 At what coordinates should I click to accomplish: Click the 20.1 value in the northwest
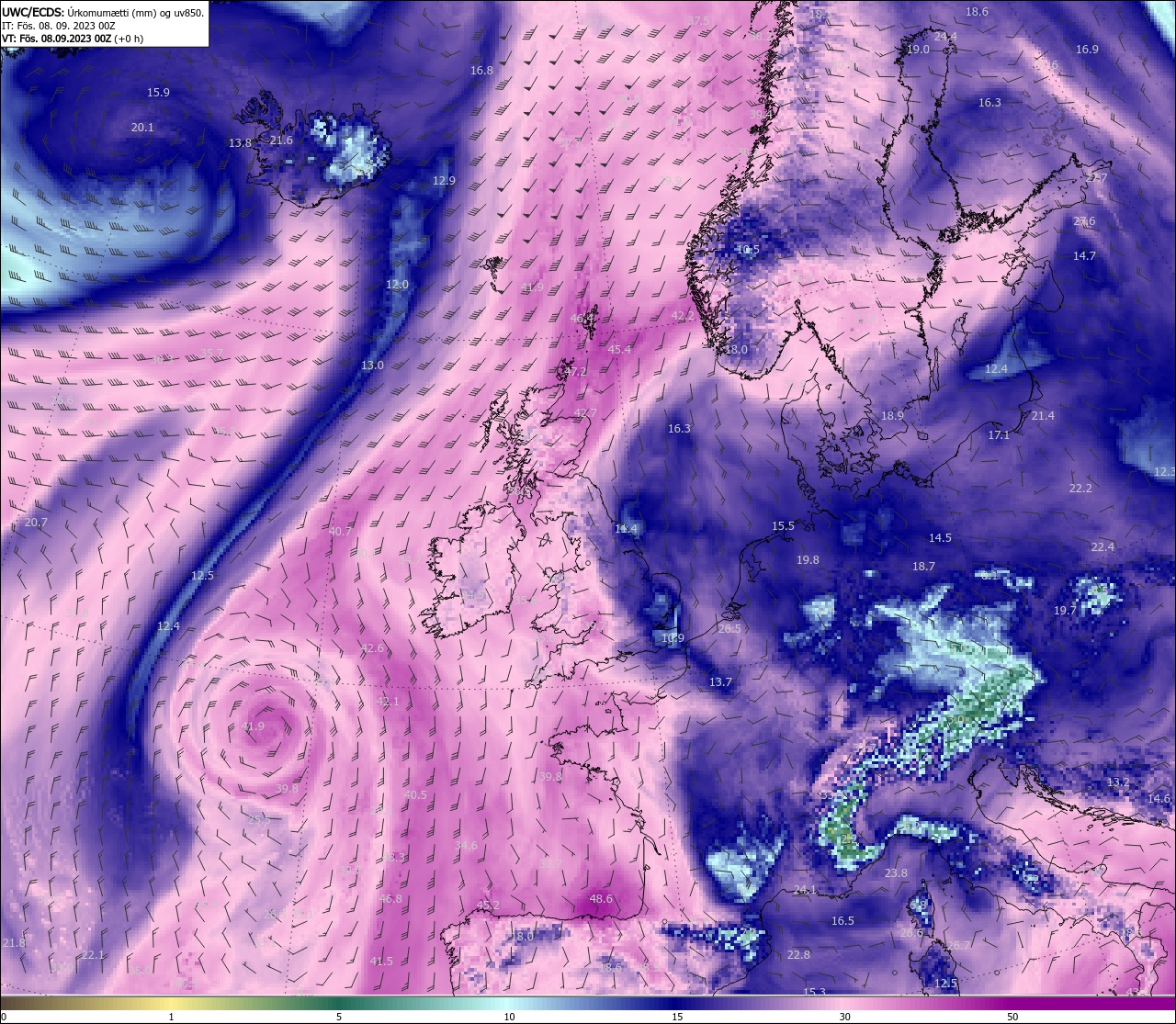coord(142,128)
